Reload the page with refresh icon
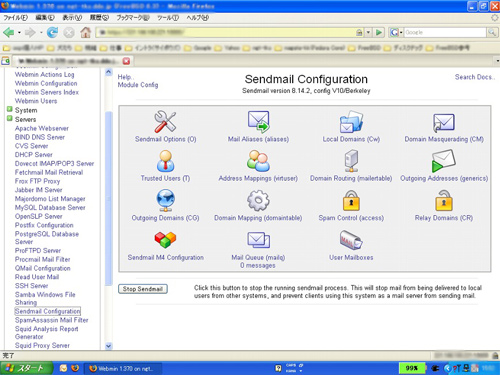 (52, 32)
